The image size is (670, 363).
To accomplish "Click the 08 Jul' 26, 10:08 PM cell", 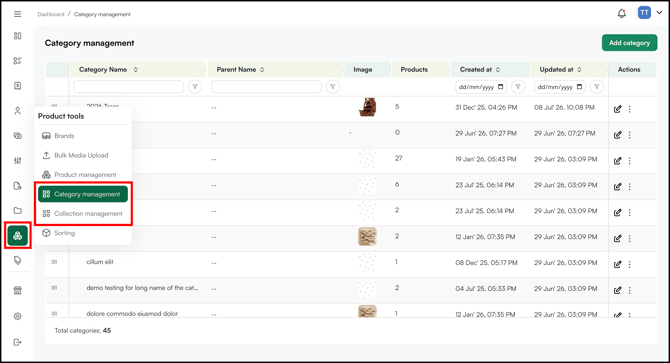I will pyautogui.click(x=564, y=107).
